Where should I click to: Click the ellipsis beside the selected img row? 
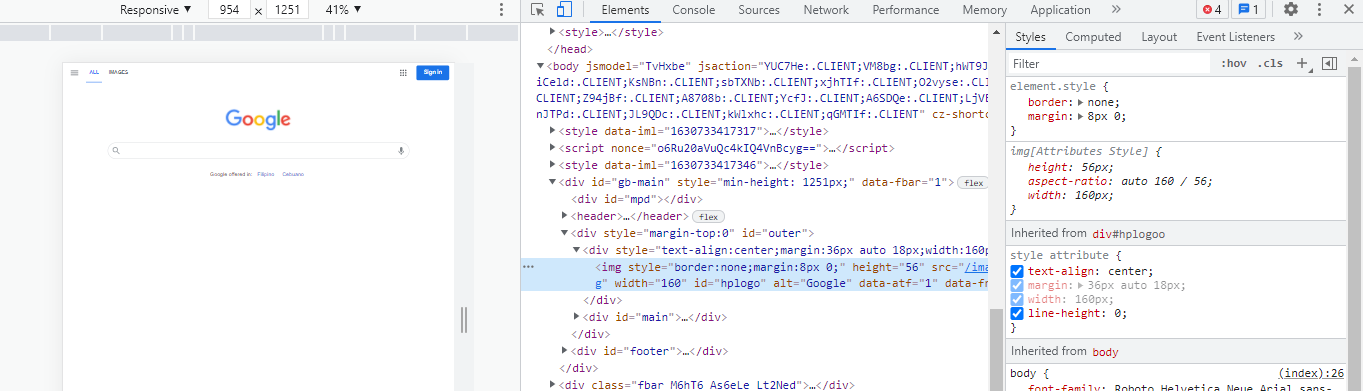click(529, 267)
